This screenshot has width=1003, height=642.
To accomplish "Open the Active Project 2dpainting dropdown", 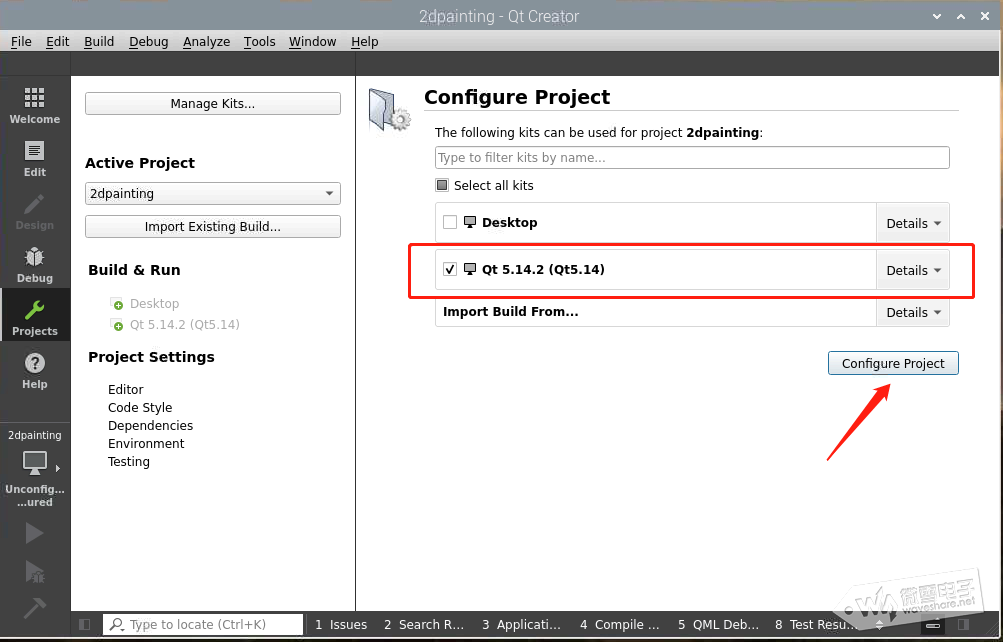I will click(213, 194).
